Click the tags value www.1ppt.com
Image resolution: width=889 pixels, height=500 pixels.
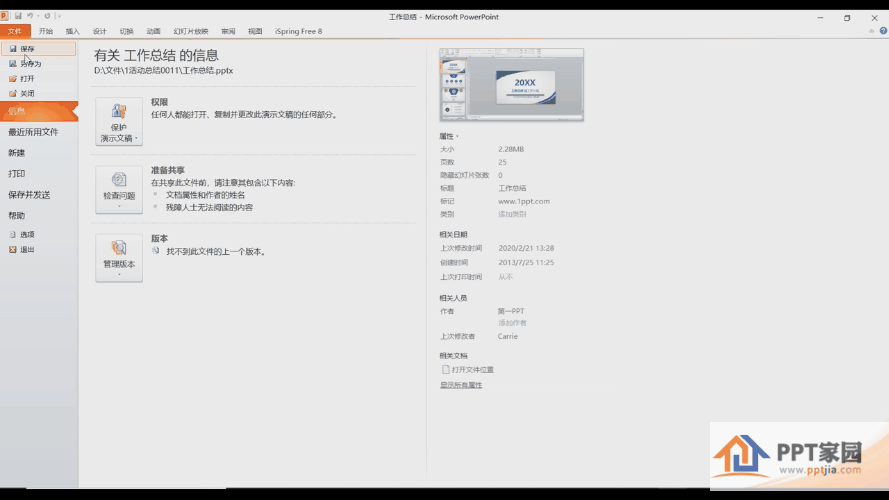524,201
